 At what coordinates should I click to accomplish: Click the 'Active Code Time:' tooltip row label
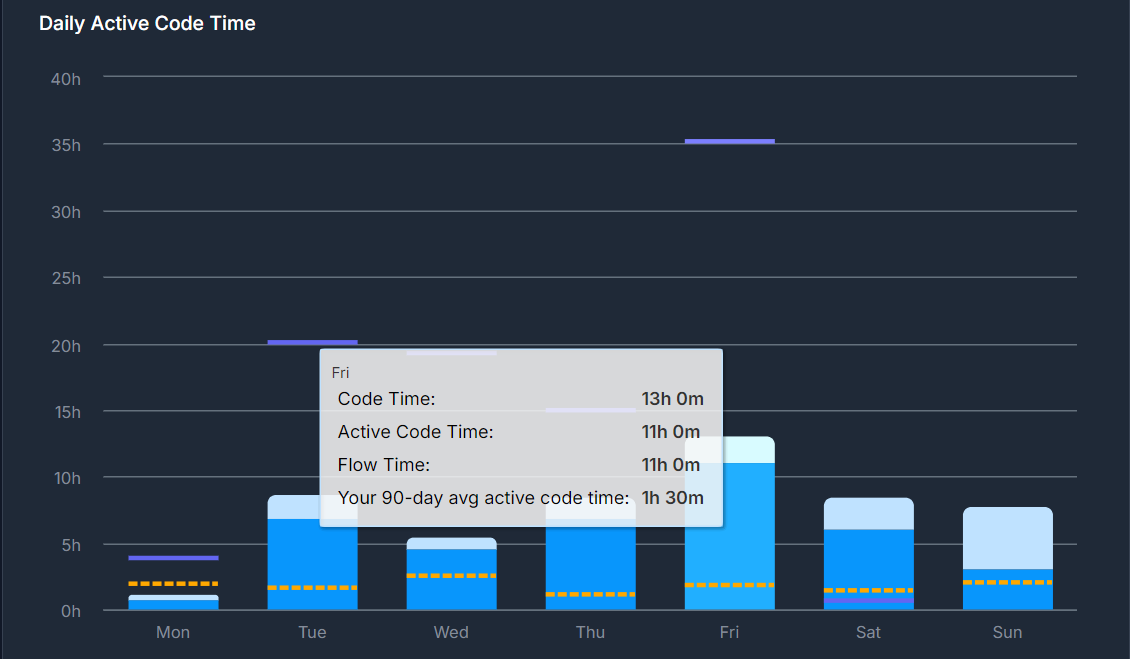pyautogui.click(x=415, y=432)
